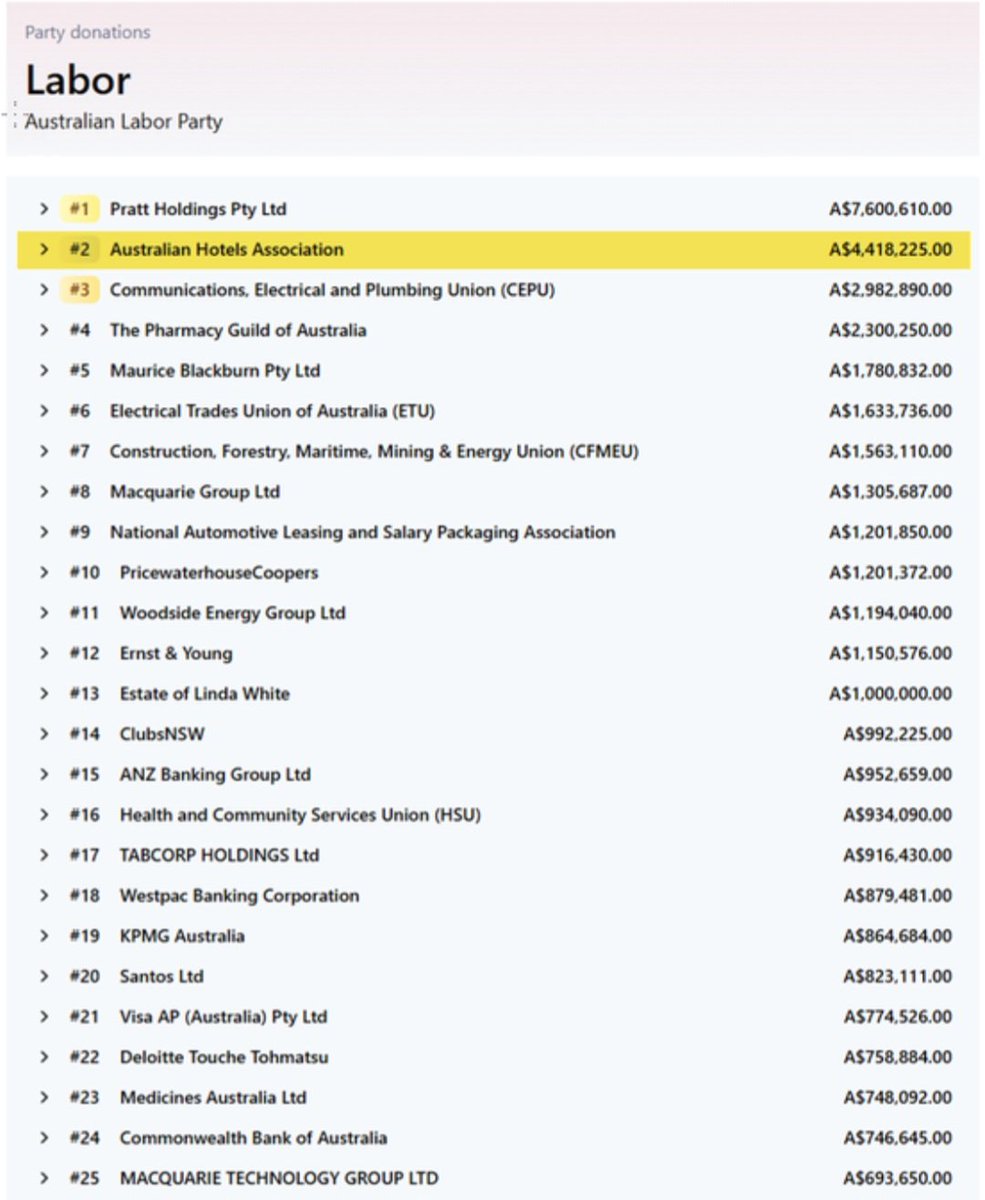Click the #3 rank badge
This screenshot has width=985, height=1200.
point(80,290)
